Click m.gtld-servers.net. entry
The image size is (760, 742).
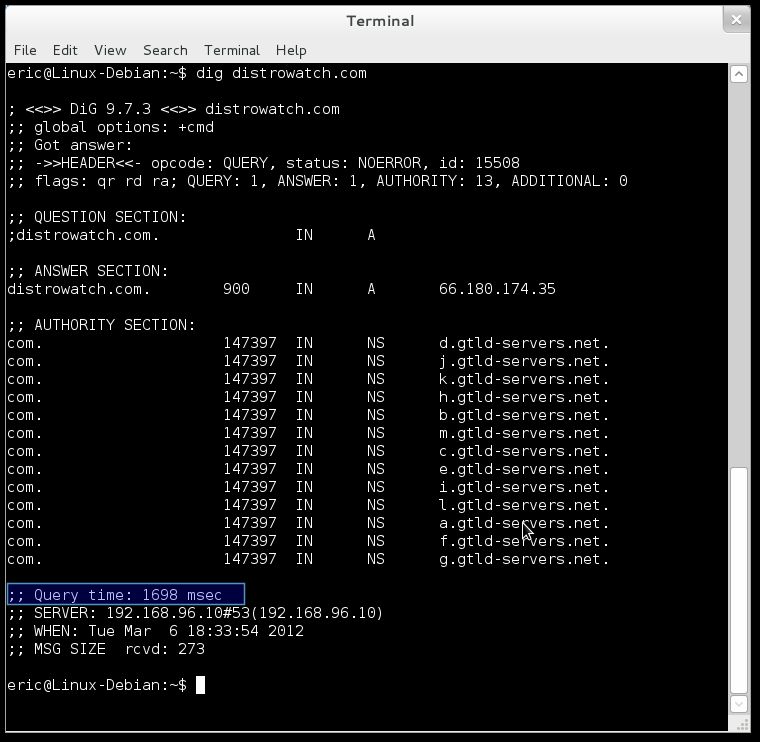524,433
